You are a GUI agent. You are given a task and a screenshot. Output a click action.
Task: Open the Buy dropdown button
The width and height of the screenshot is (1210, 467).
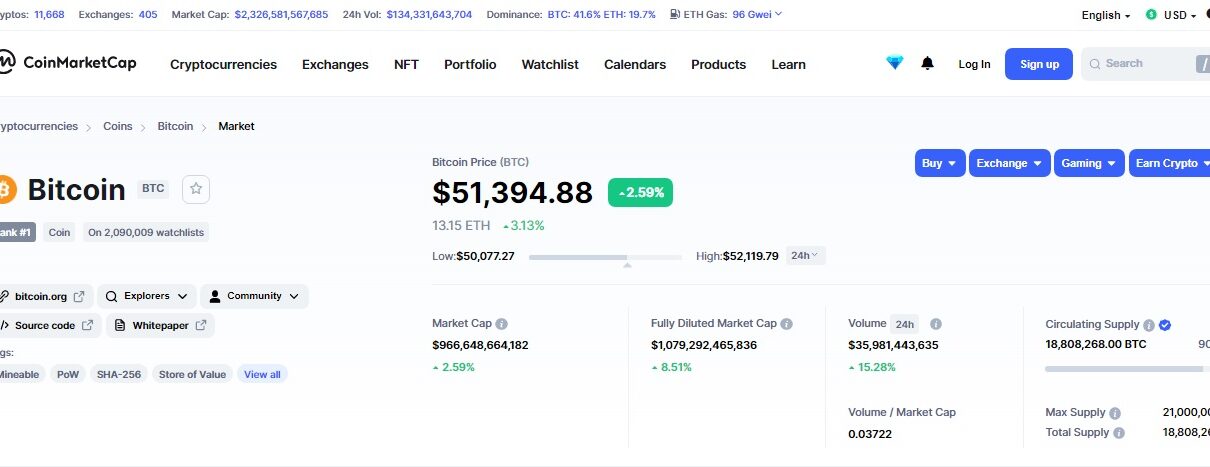(x=939, y=163)
